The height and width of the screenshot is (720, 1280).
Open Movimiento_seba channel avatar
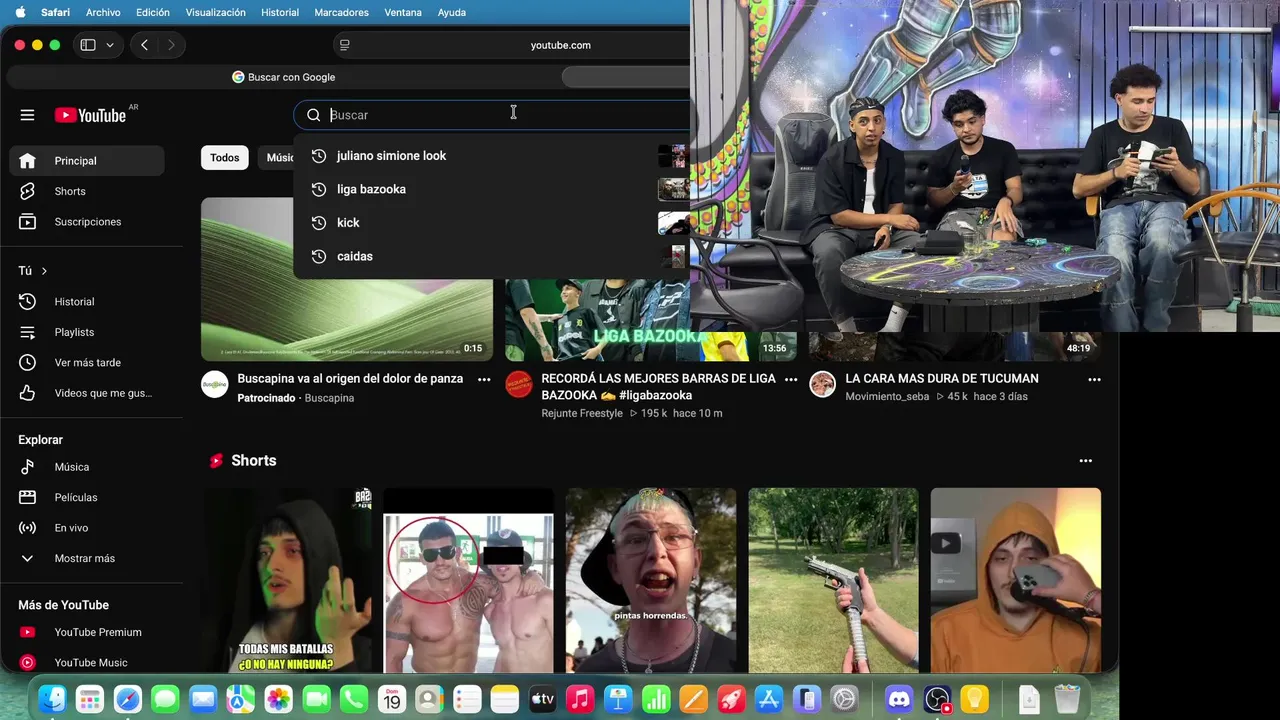[x=822, y=384]
